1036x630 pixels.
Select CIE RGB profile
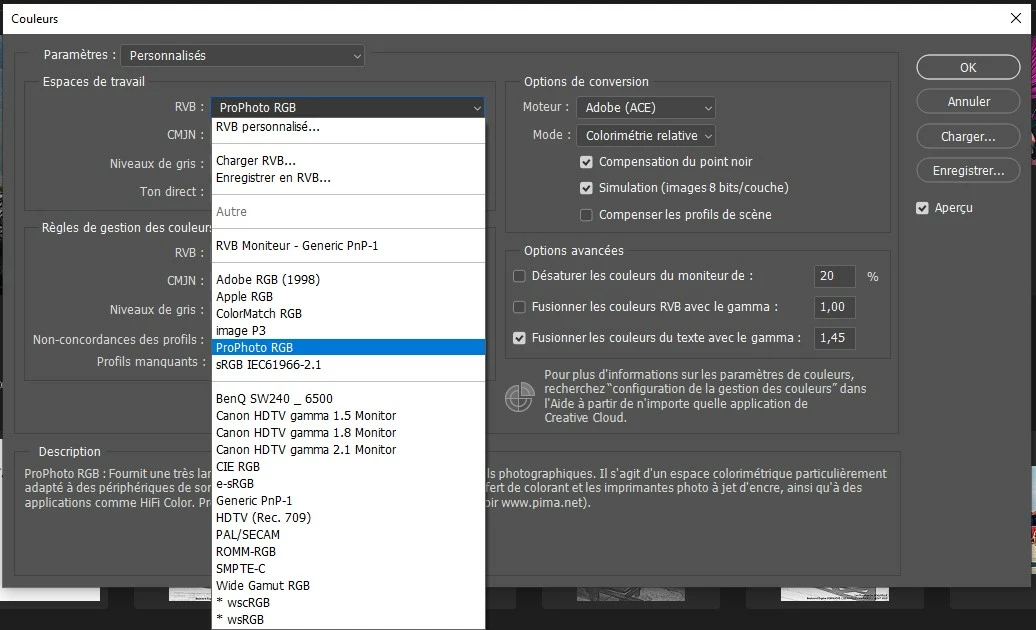[348, 467]
